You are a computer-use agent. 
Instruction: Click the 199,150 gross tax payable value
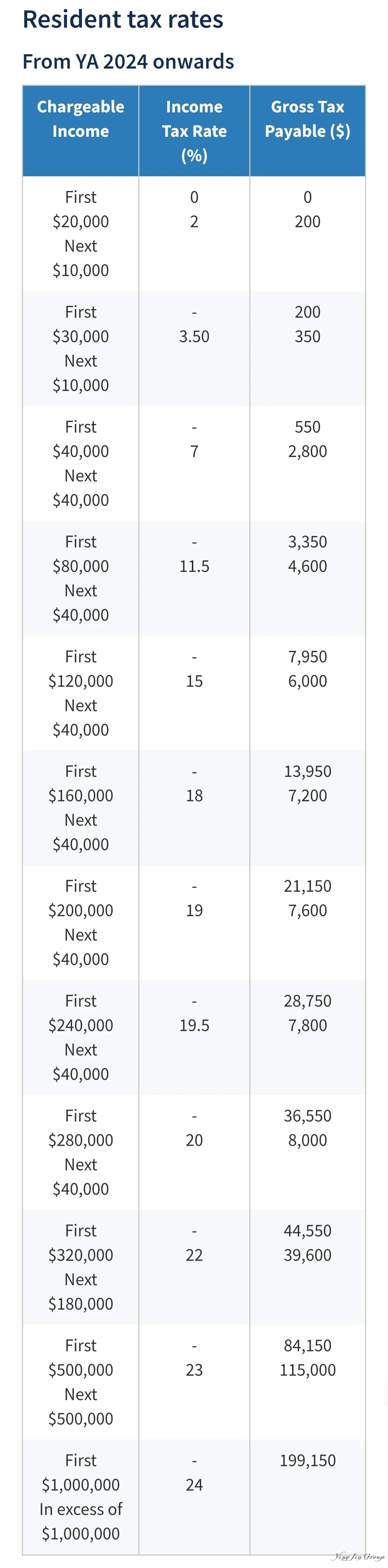(x=308, y=1461)
